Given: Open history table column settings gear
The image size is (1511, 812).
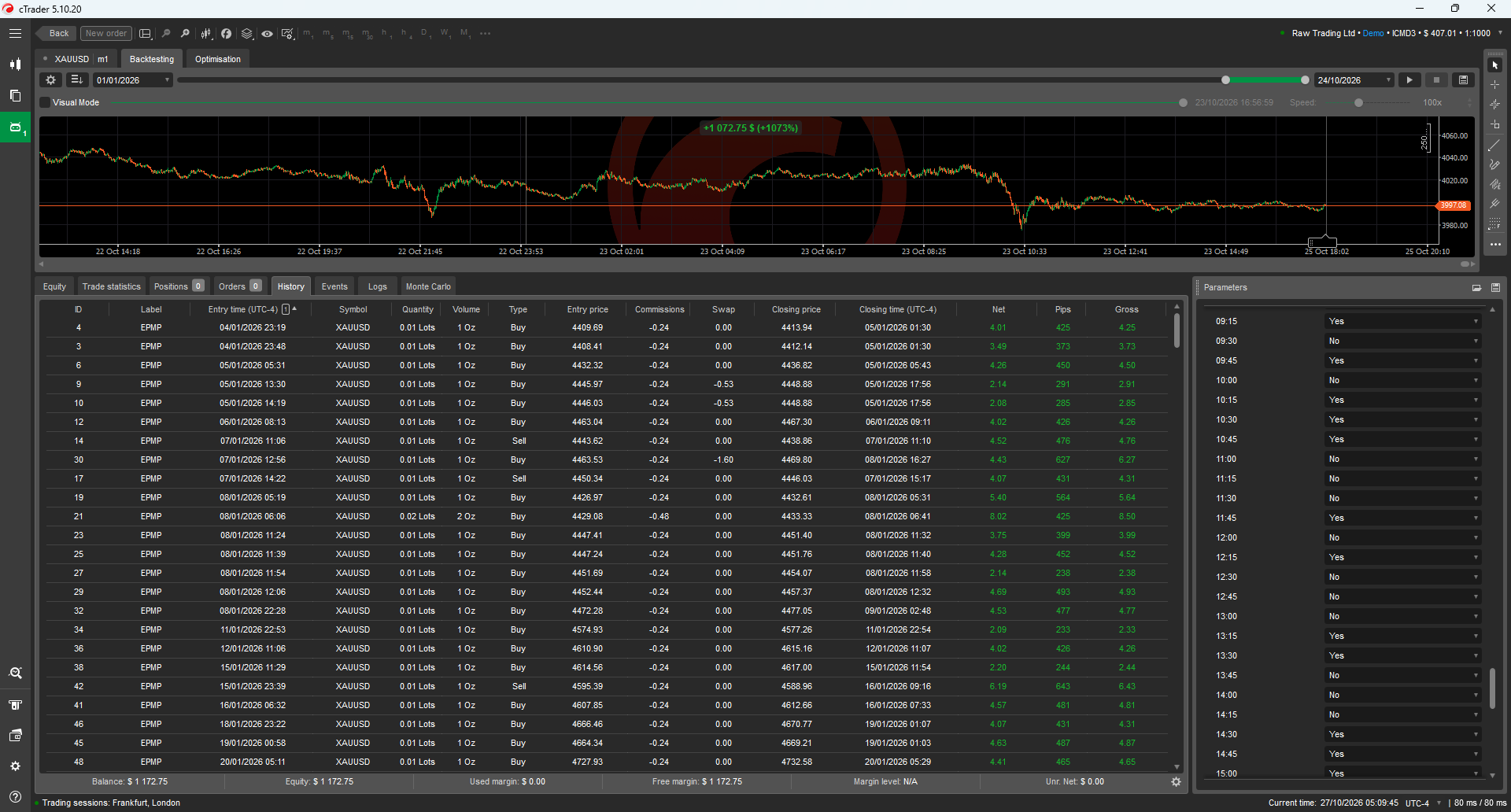Looking at the screenshot, I should tap(1176, 782).
